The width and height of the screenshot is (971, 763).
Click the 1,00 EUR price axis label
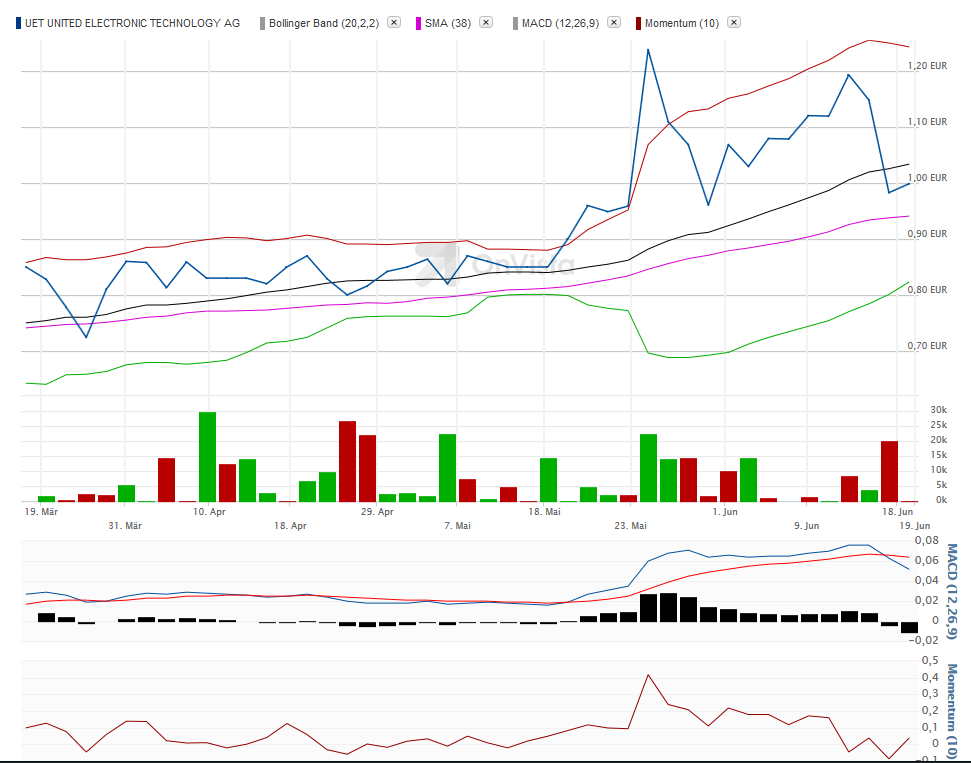click(927, 178)
